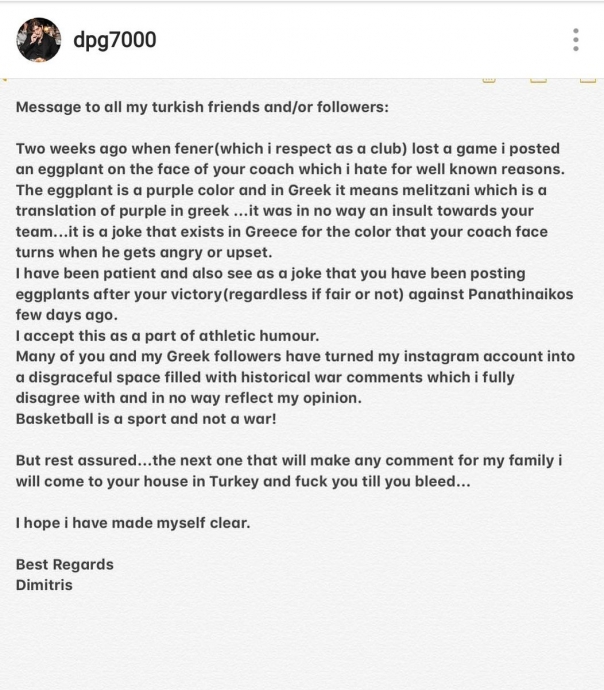This screenshot has height=690, width=604.
Task: Click cropped middle share icon in note toolbar
Action: point(538,80)
